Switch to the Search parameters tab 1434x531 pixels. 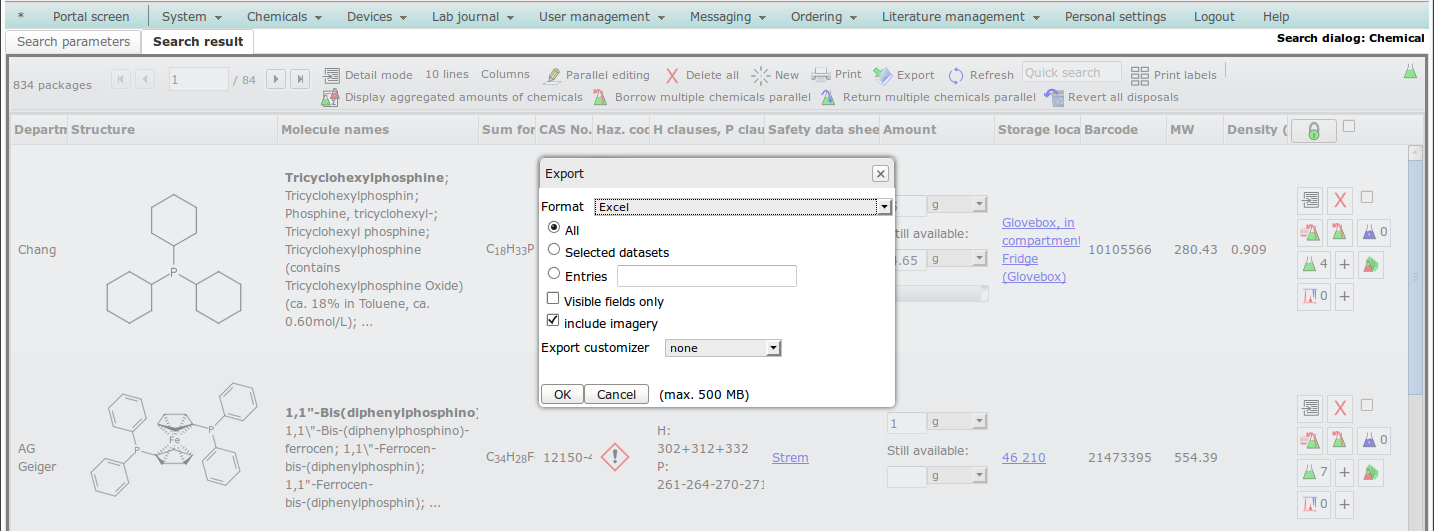pyautogui.click(x=73, y=42)
